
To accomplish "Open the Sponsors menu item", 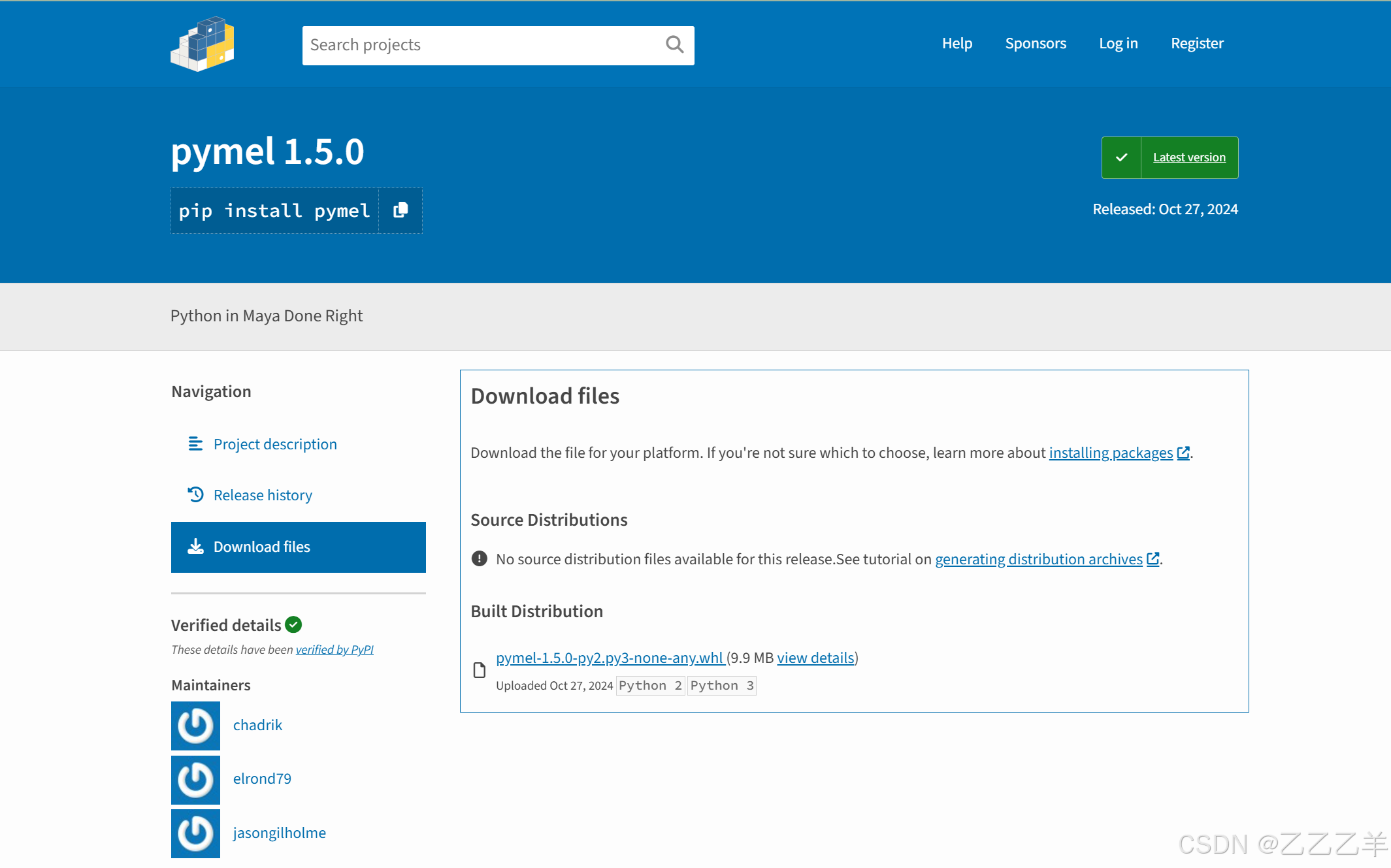I will pos(1035,44).
